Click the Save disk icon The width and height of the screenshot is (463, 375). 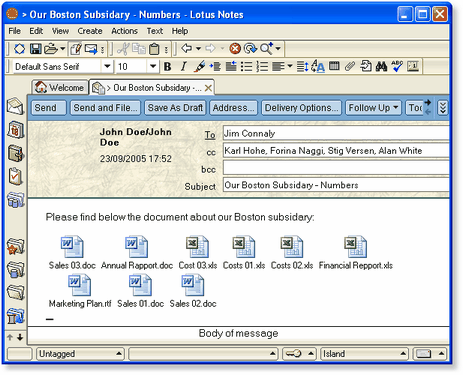pyautogui.click(x=36, y=49)
